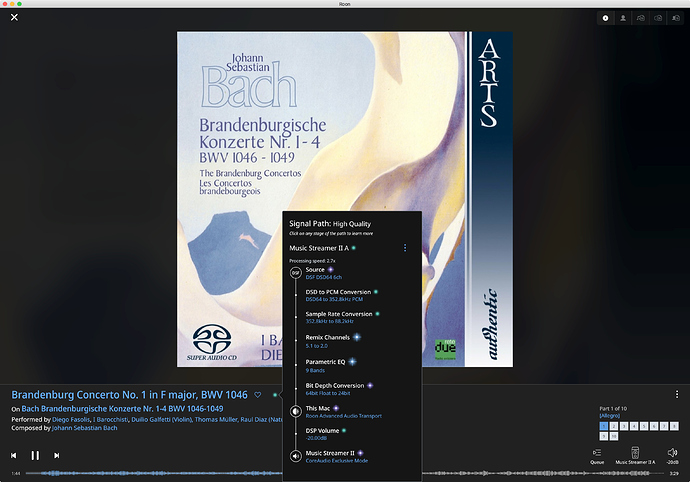
Task: Open the signal path three-dot menu
Action: click(405, 248)
